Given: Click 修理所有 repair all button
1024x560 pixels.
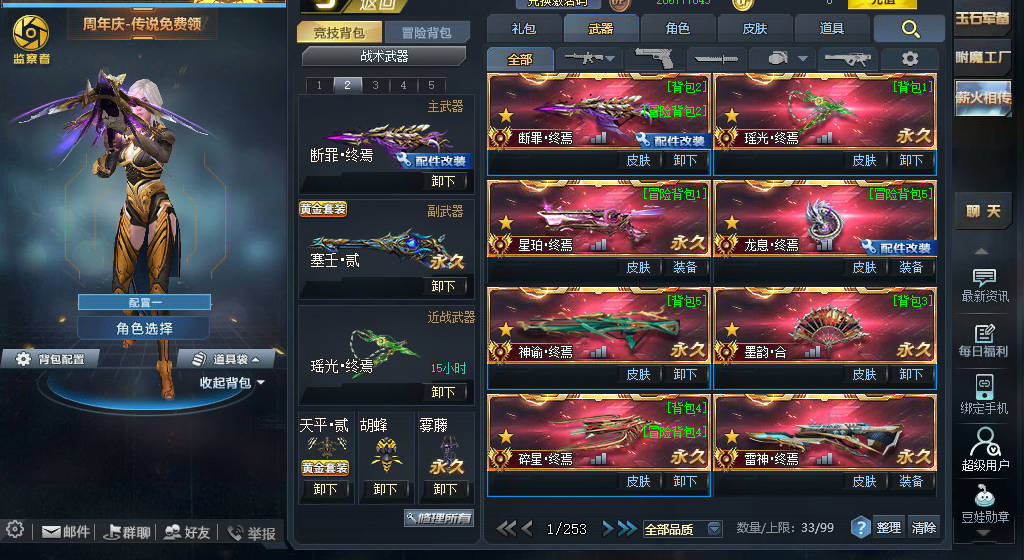Looking at the screenshot, I should coord(439,518).
